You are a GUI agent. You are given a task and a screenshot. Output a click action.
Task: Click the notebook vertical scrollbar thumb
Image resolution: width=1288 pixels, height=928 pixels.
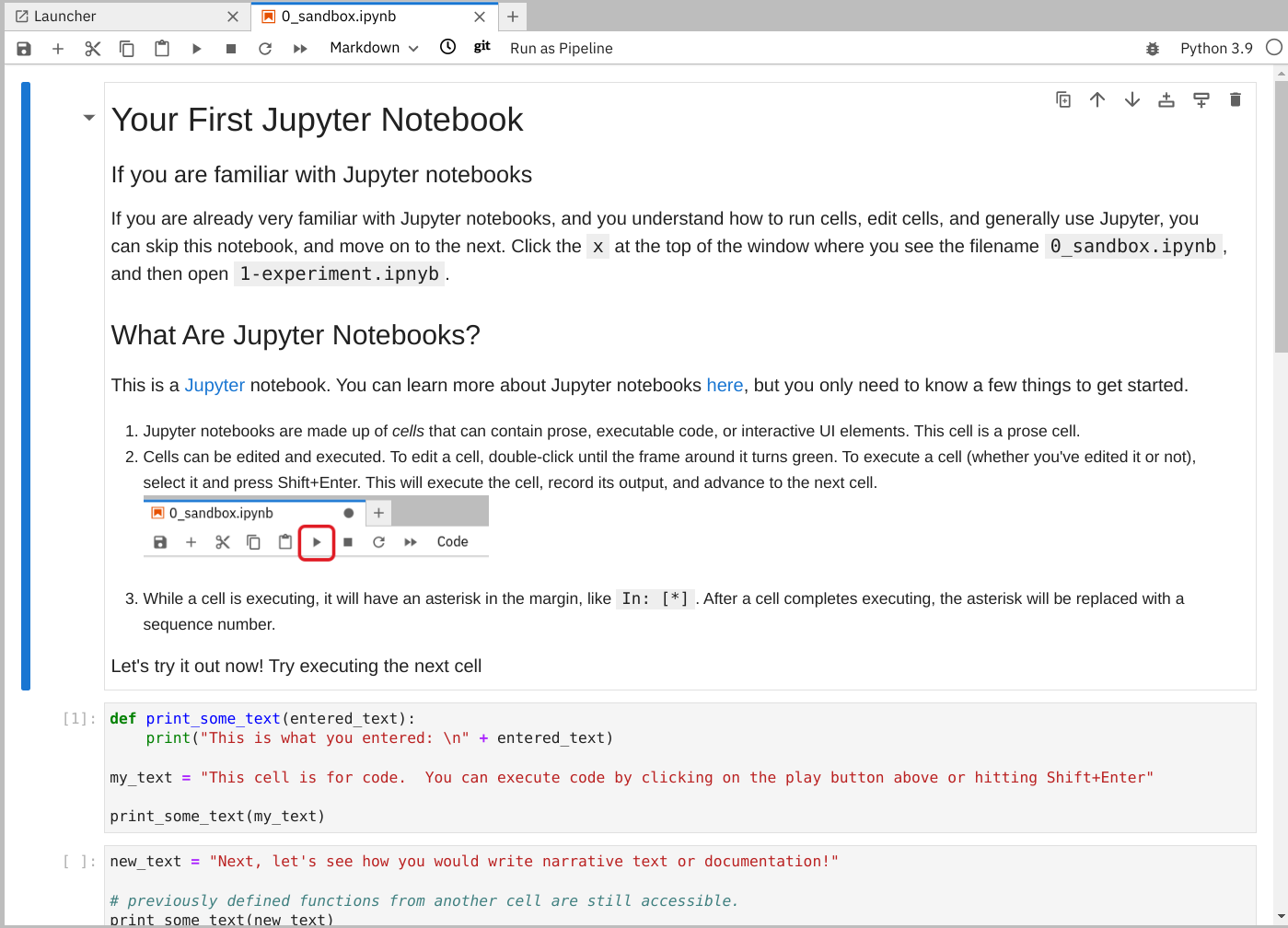click(x=1281, y=216)
